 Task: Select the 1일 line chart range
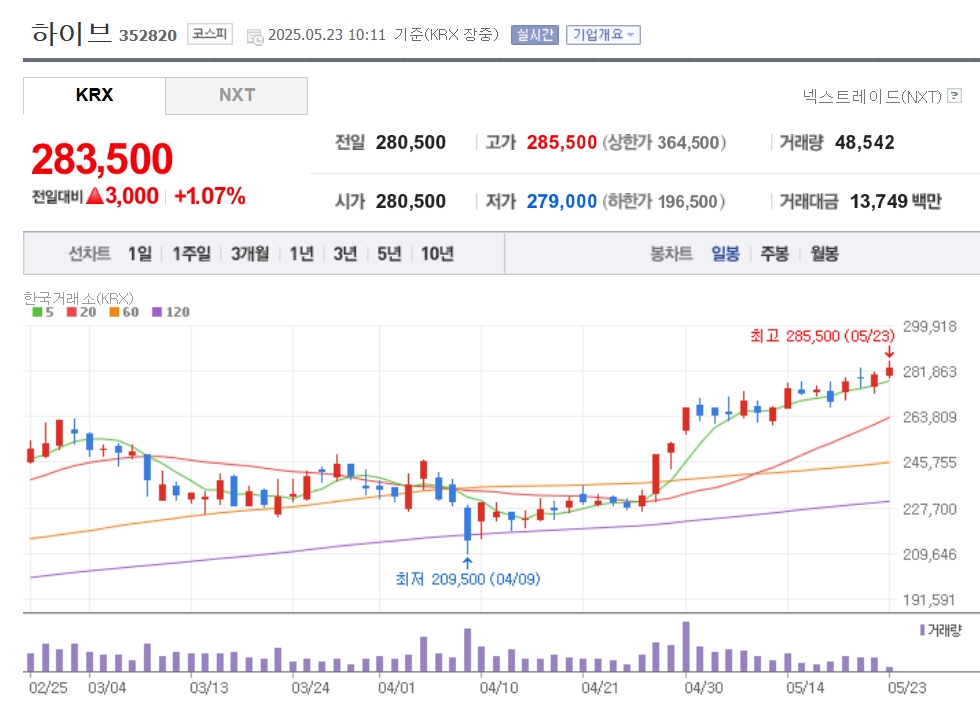140,253
